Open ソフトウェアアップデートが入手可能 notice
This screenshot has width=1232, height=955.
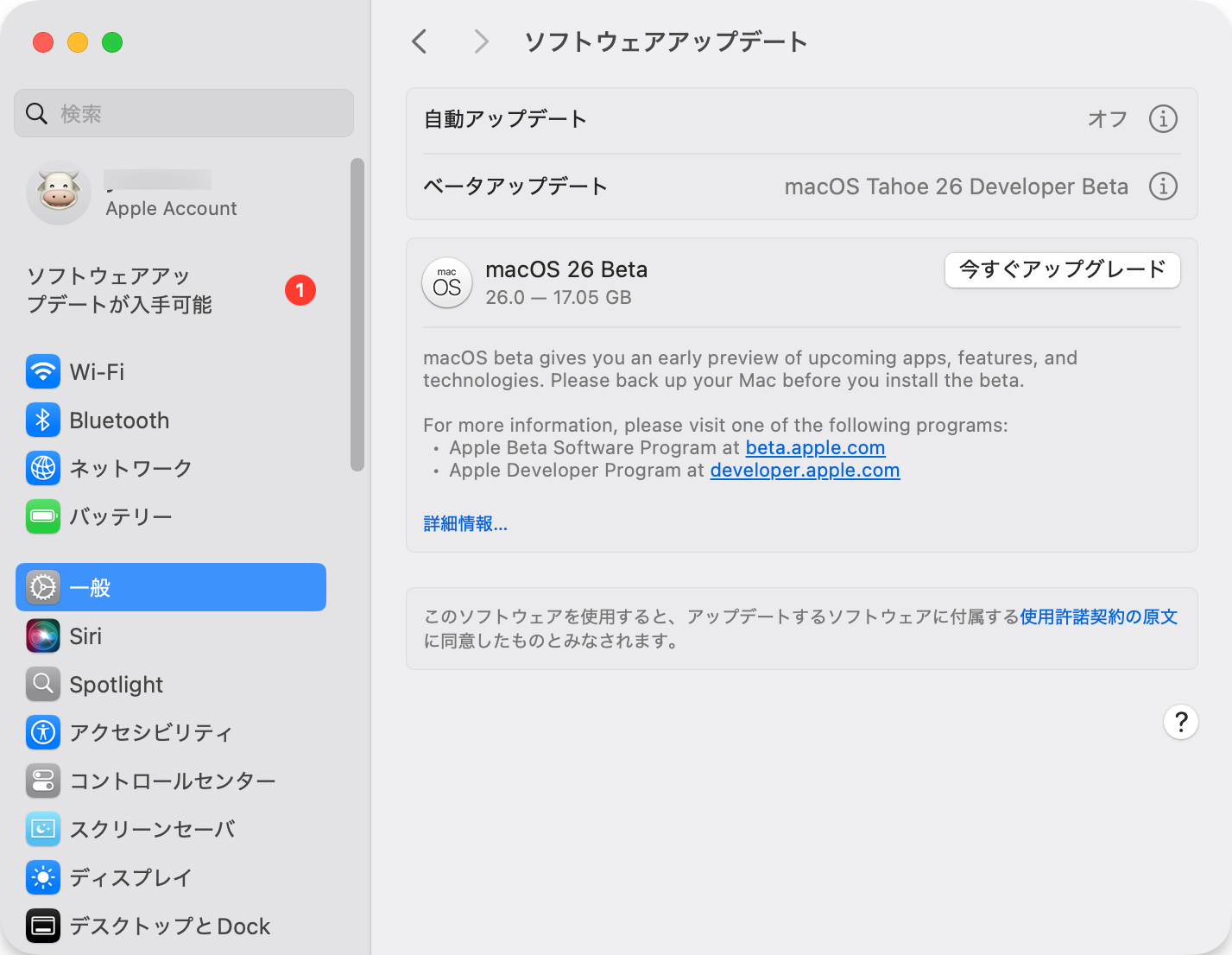click(x=171, y=290)
